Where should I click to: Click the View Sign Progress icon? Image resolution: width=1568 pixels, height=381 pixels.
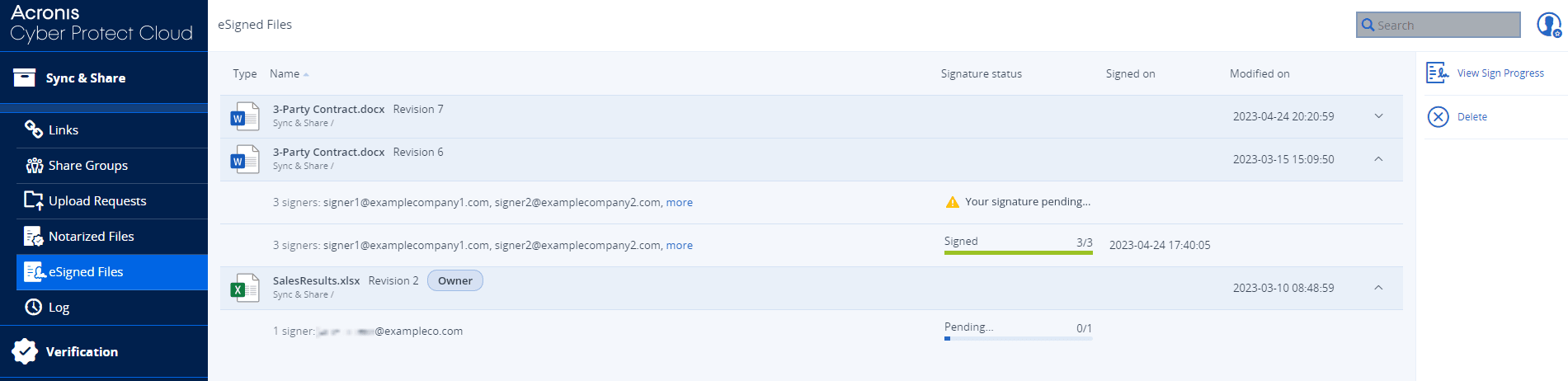[x=1437, y=73]
